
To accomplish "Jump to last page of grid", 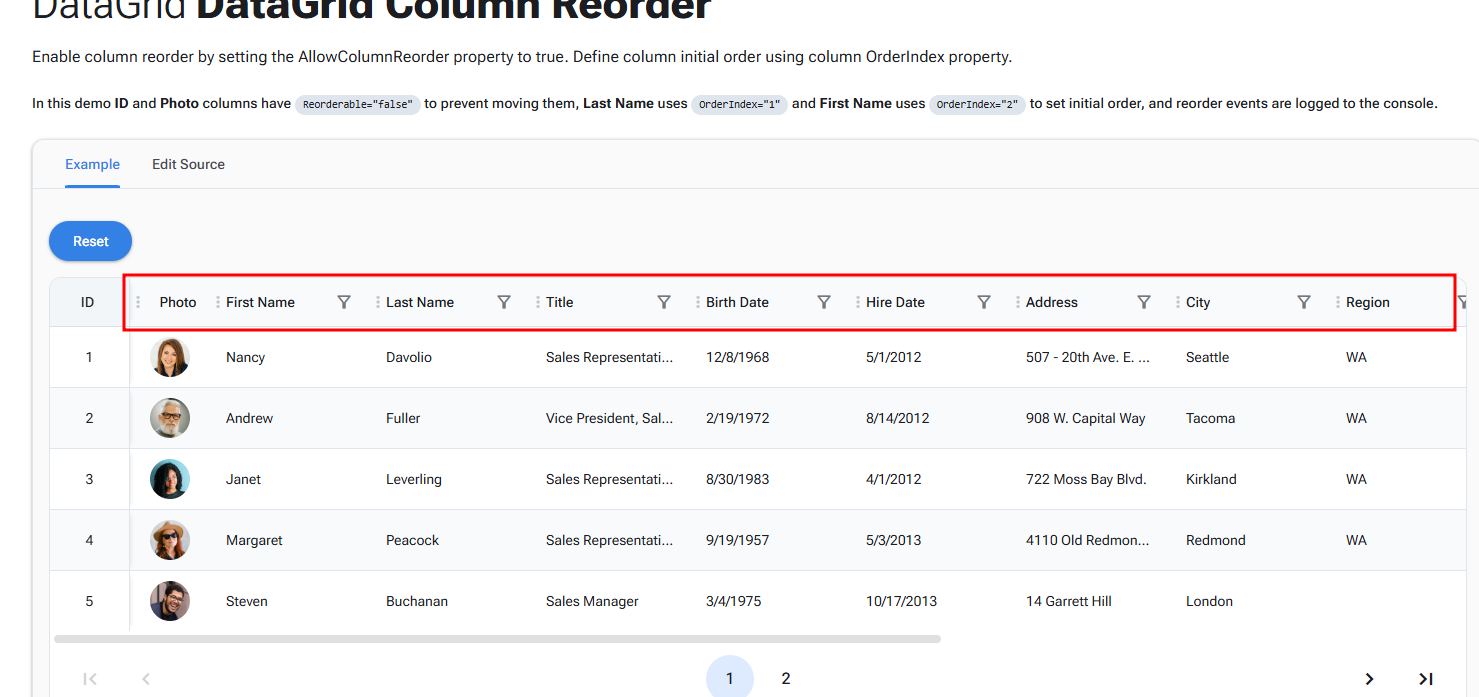I will coord(1426,679).
